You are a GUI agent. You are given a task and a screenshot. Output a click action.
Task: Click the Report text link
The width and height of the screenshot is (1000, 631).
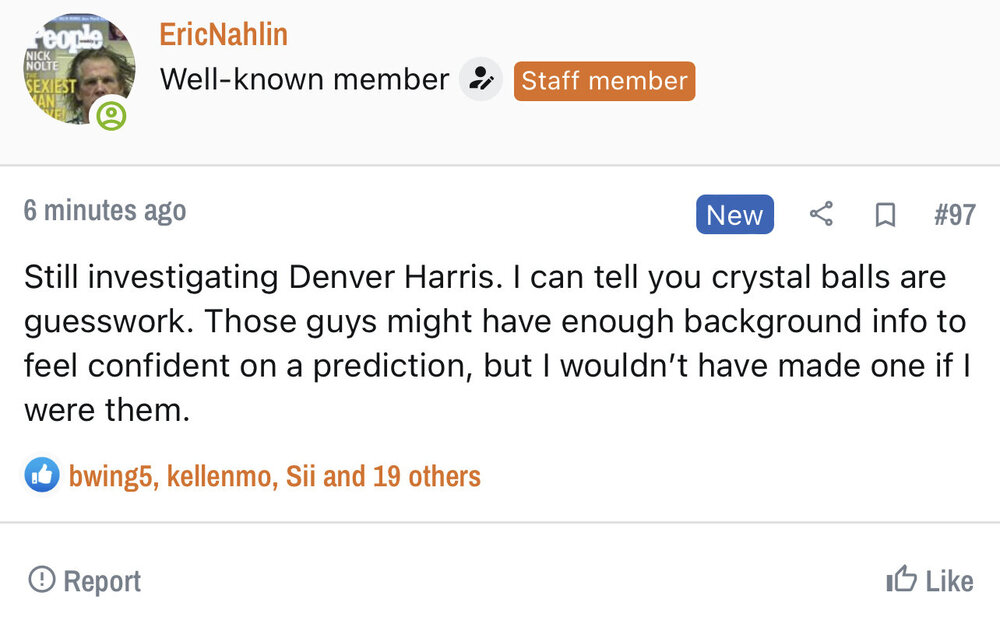(102, 581)
